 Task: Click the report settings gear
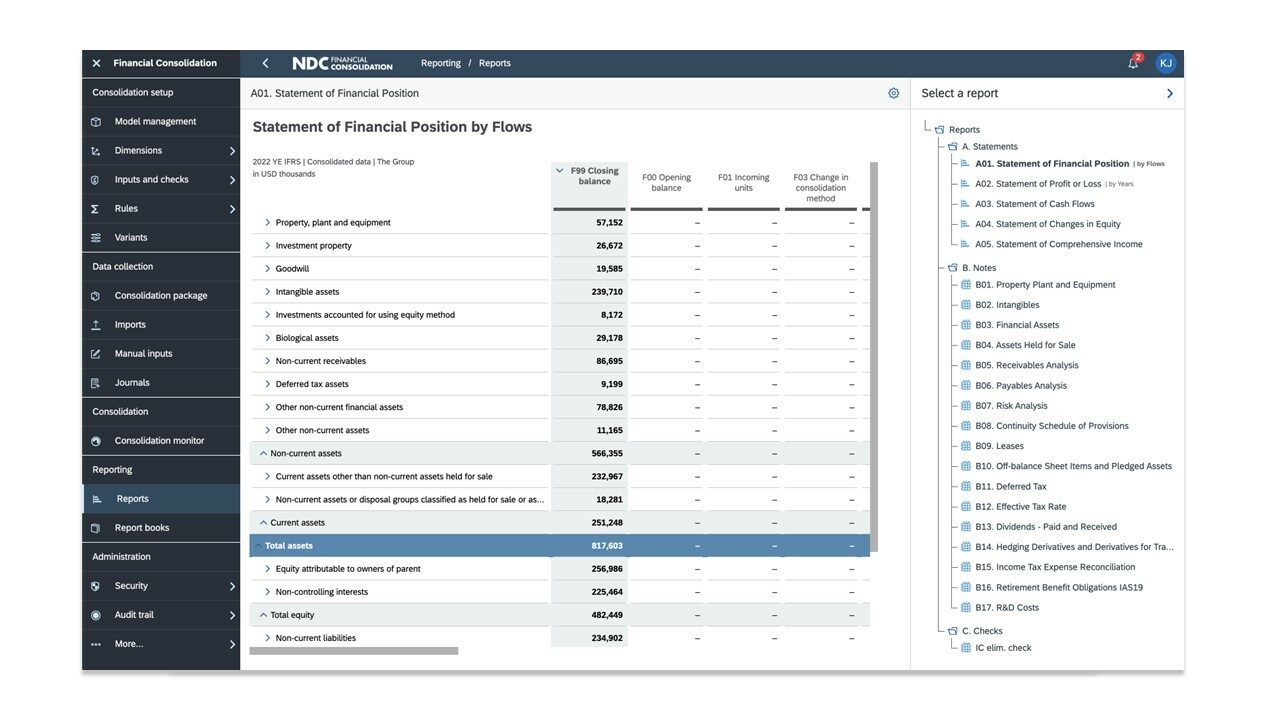coord(893,92)
